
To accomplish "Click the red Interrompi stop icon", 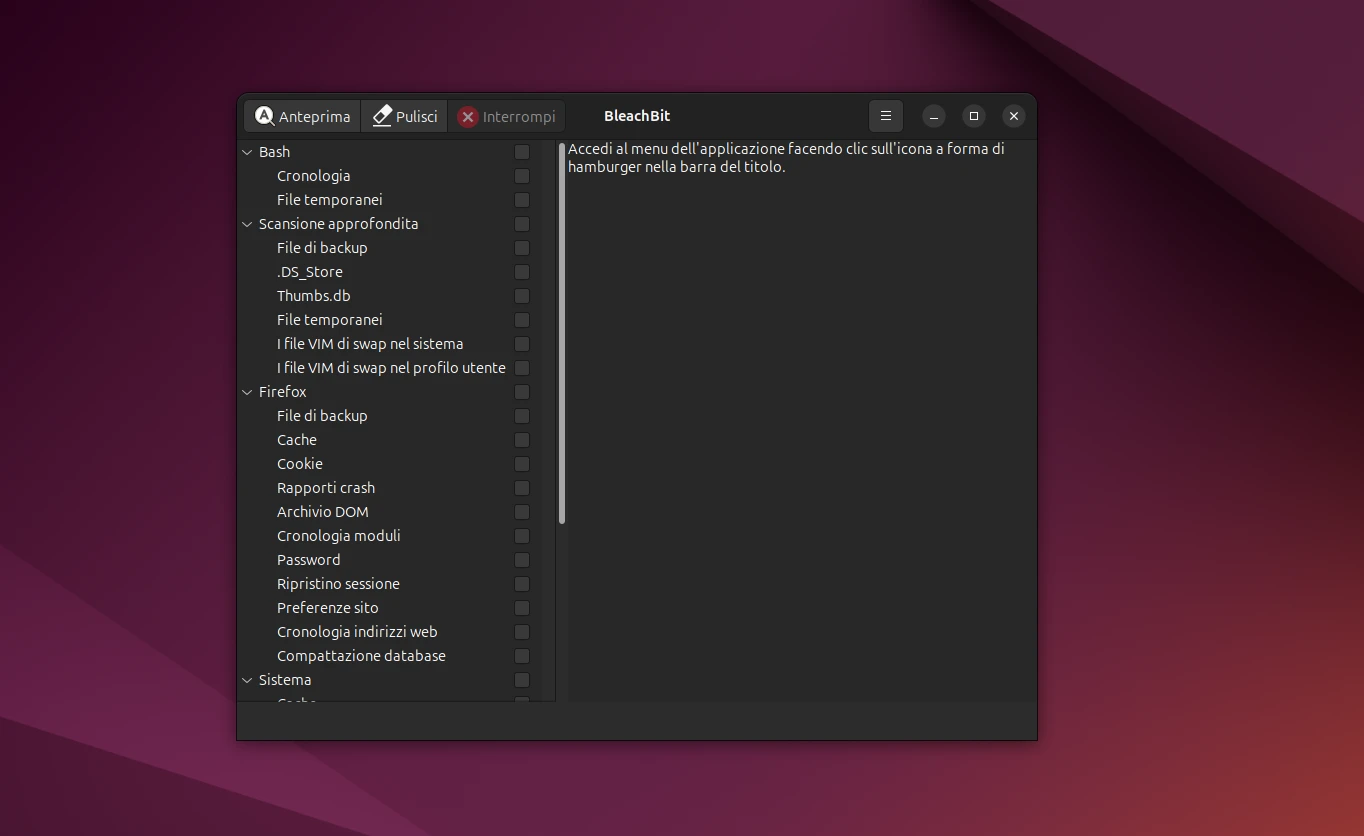I will point(468,117).
